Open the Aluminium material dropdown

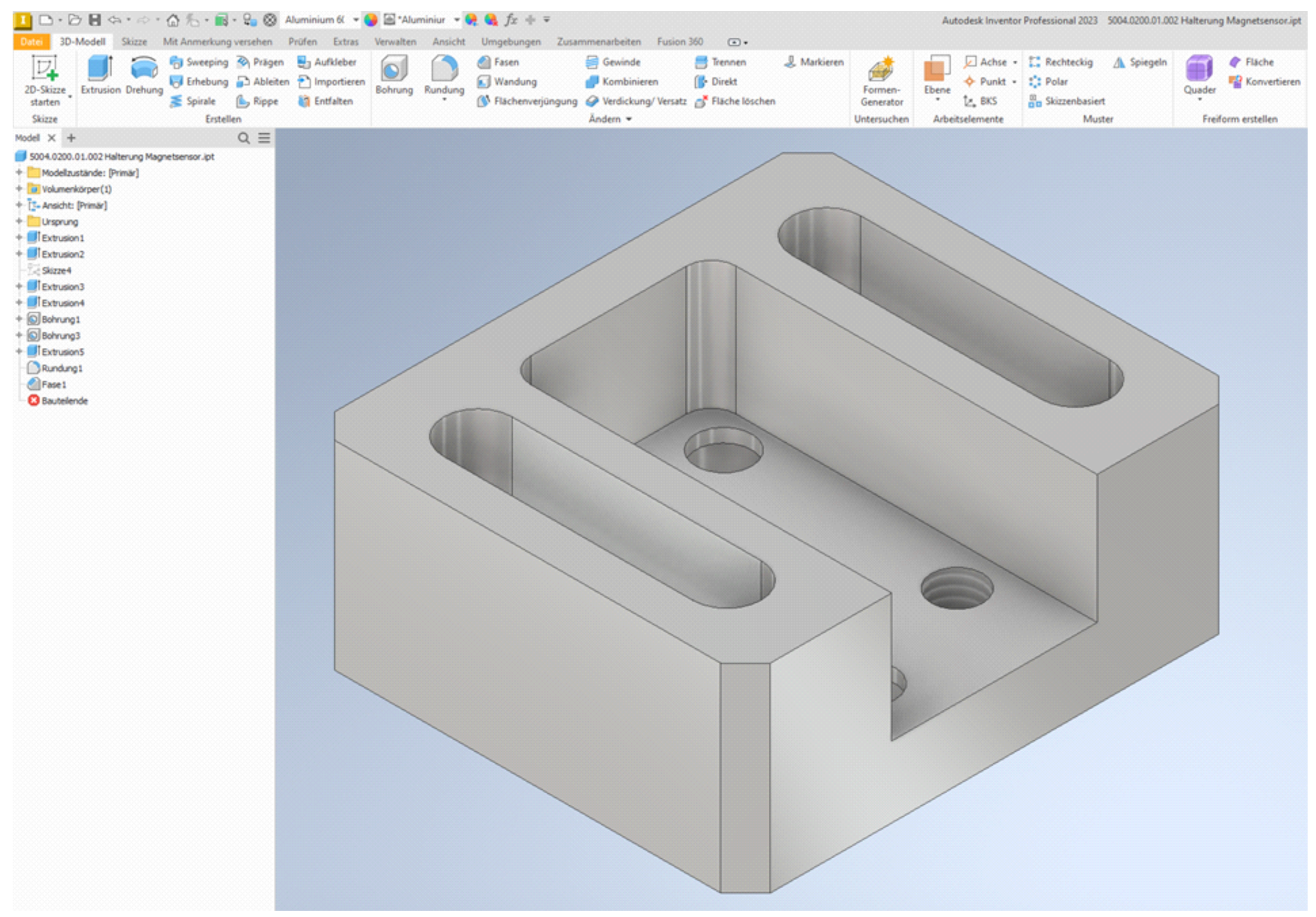coord(355,20)
